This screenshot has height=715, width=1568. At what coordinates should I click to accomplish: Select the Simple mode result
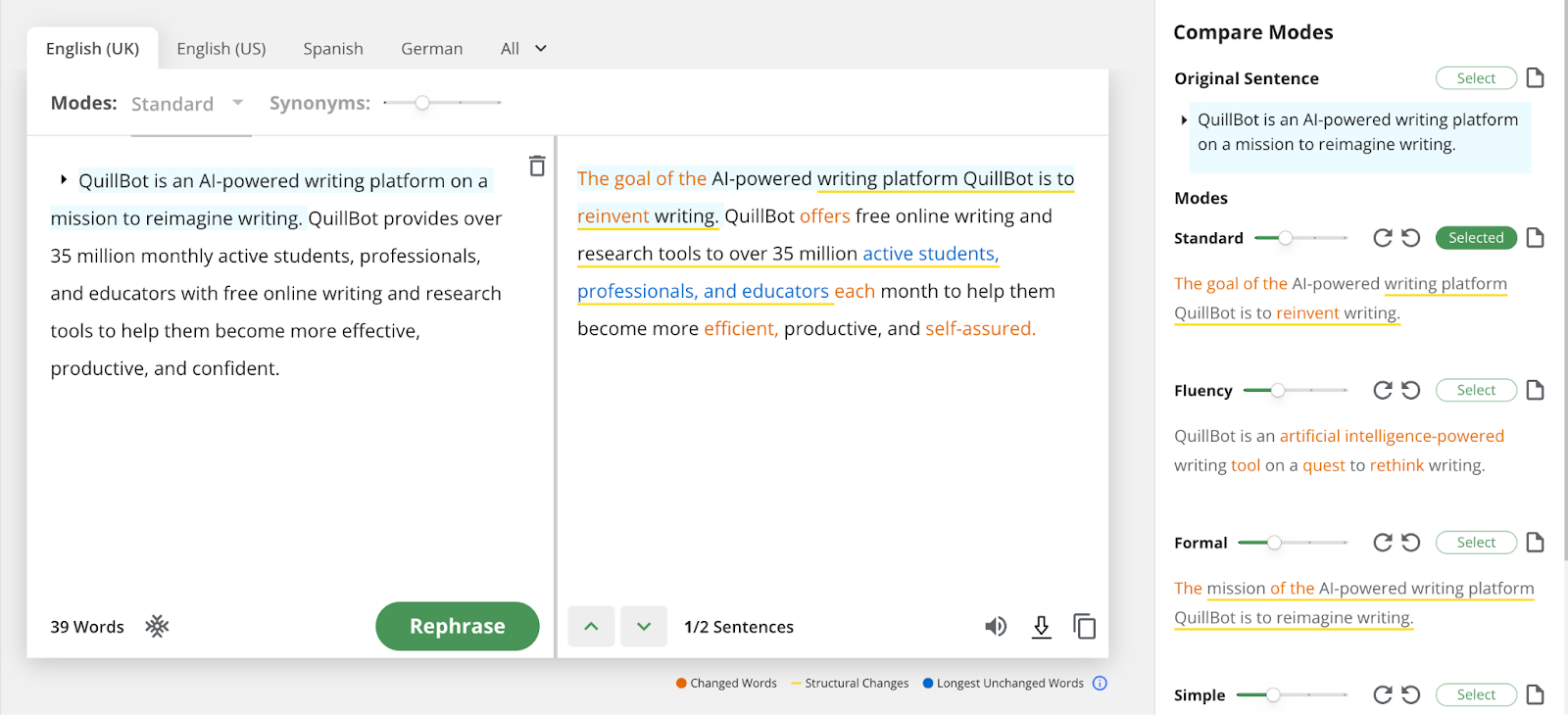click(1476, 694)
